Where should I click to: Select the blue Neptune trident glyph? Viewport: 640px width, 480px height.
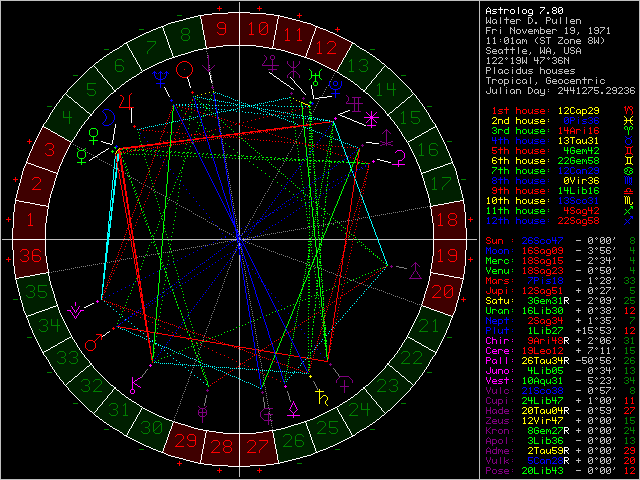(x=161, y=79)
